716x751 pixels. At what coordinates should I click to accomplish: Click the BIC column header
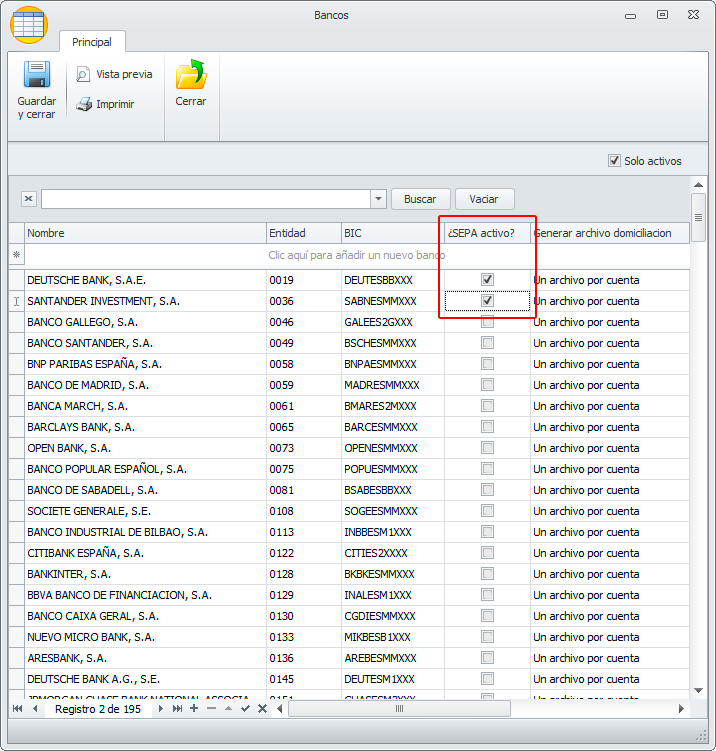(390, 233)
